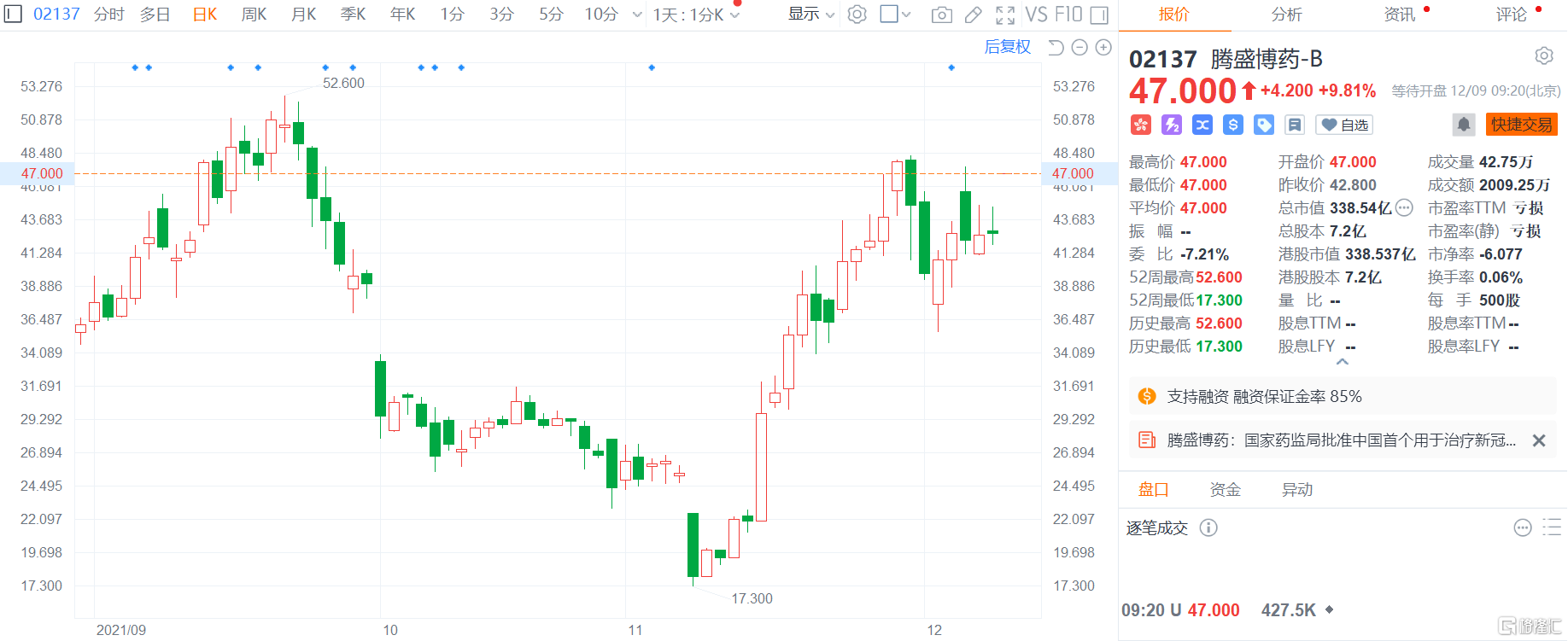This screenshot has height=641, width=1568.
Task: Open 逐笔成交 ellipsis options icon
Action: pos(1523,527)
